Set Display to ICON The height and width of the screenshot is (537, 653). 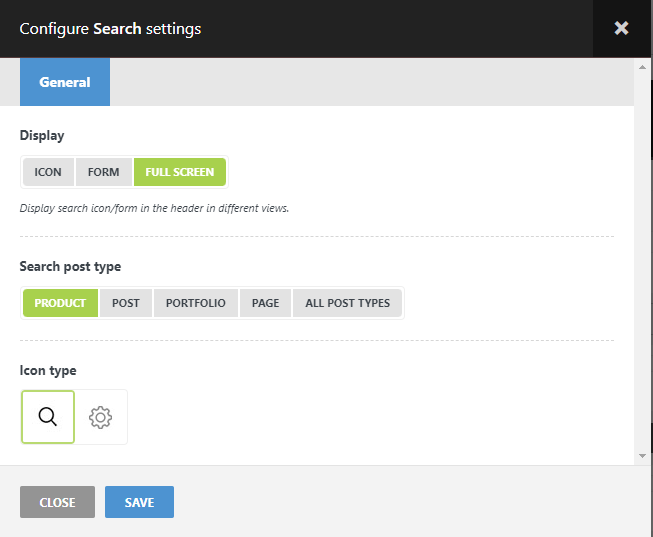[x=48, y=172]
